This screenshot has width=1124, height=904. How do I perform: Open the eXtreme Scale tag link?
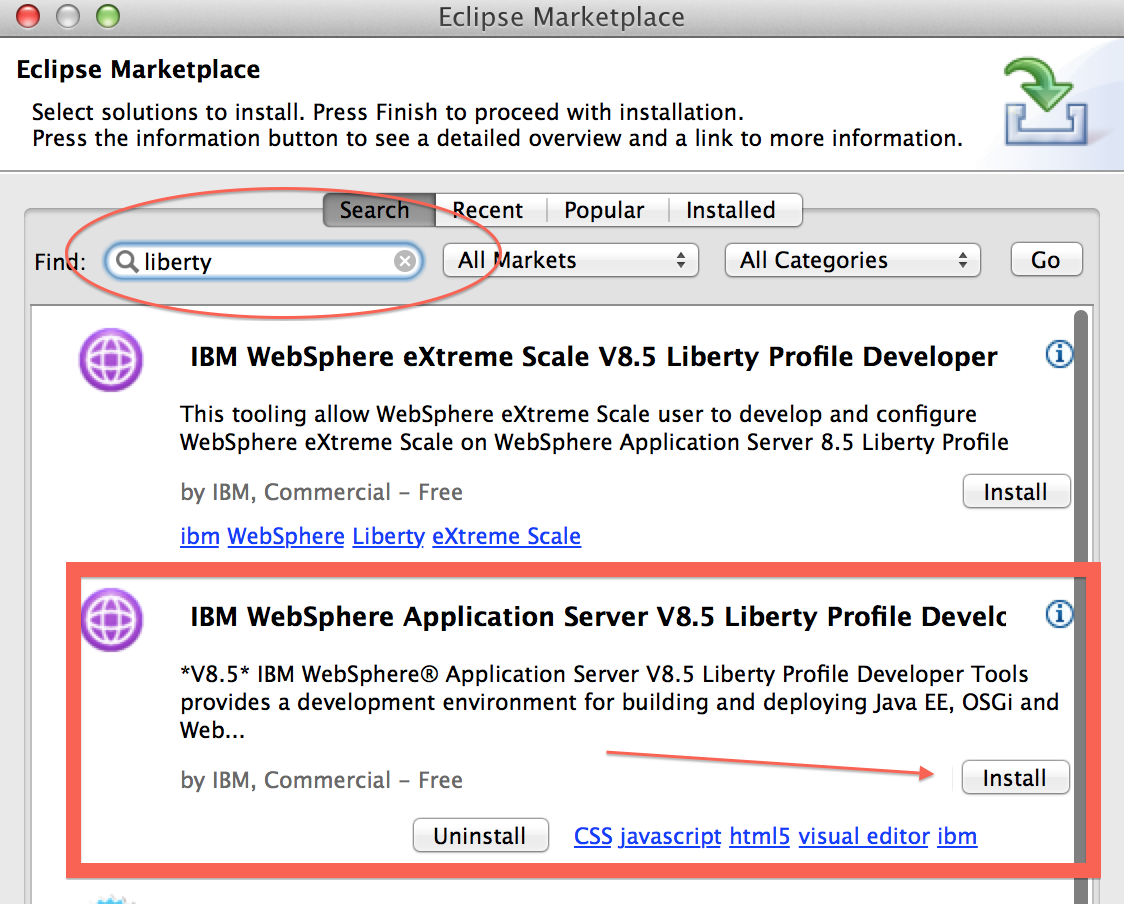pos(507,536)
